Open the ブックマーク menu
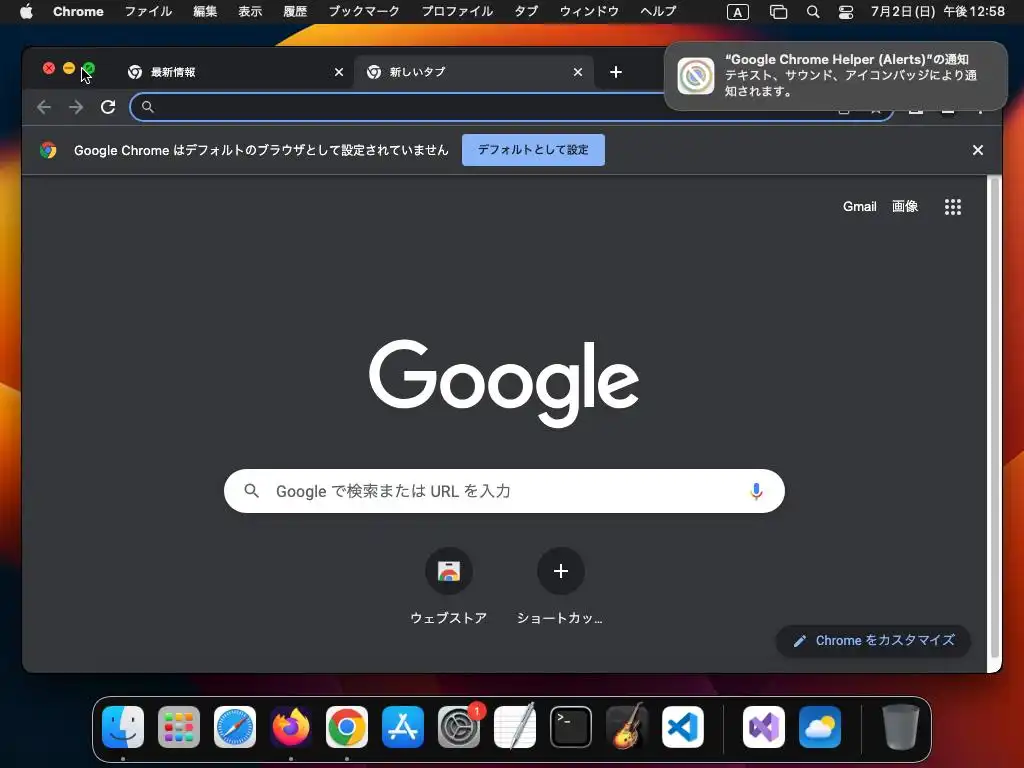1024x768 pixels. click(364, 11)
